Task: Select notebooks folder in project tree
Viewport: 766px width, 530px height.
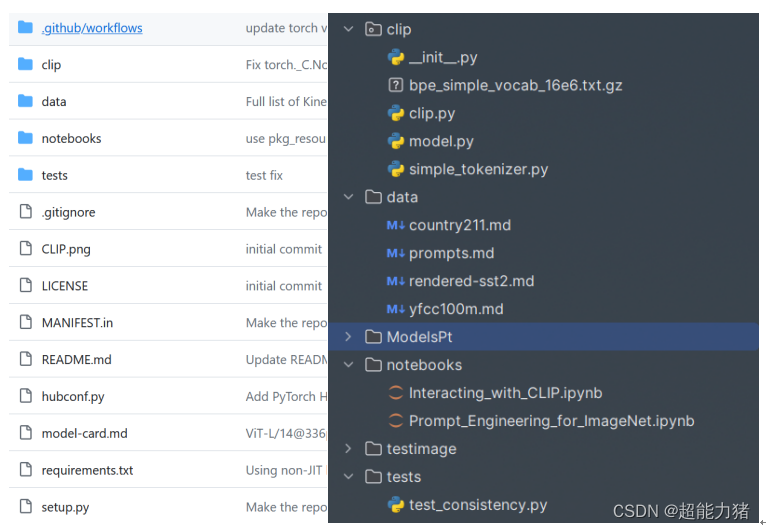Action: [424, 365]
